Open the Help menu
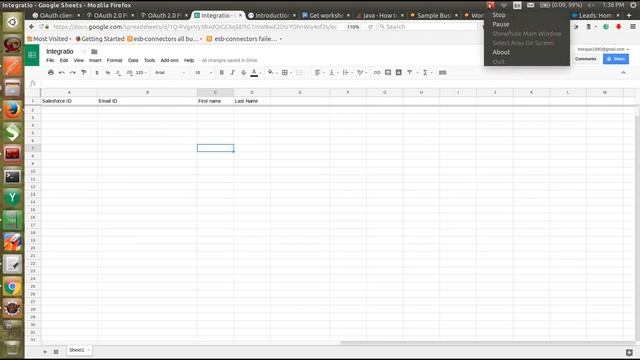This screenshot has height=360, width=640. pyautogui.click(x=189, y=60)
